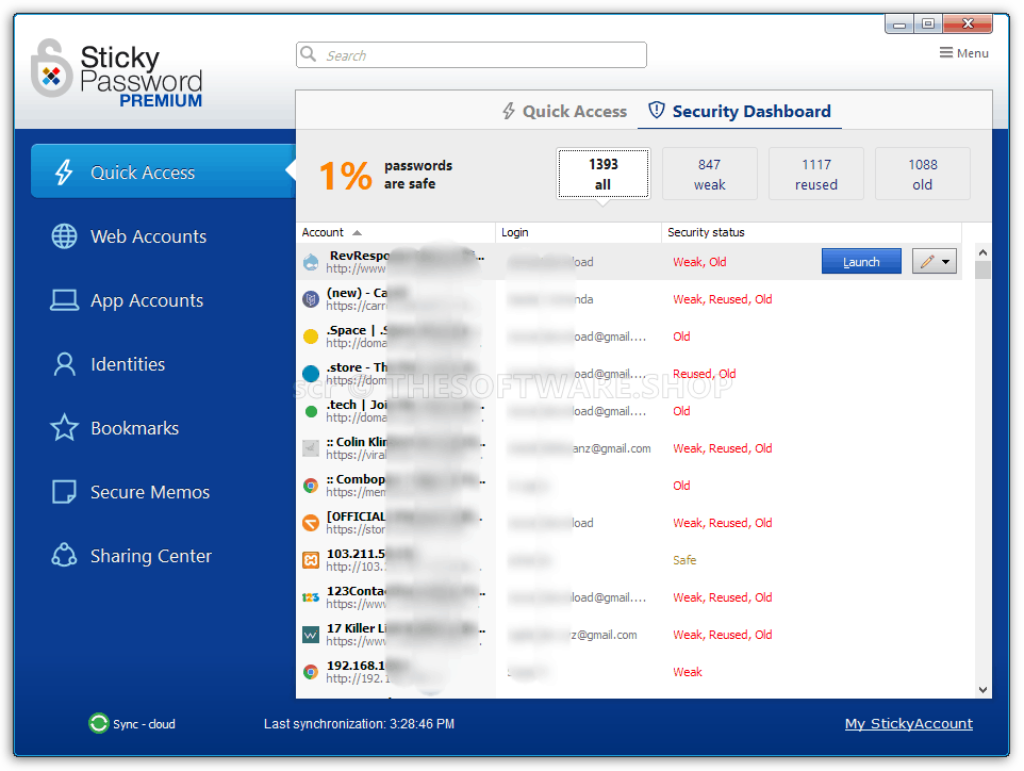
Task: Click into the Search field
Action: [471, 55]
